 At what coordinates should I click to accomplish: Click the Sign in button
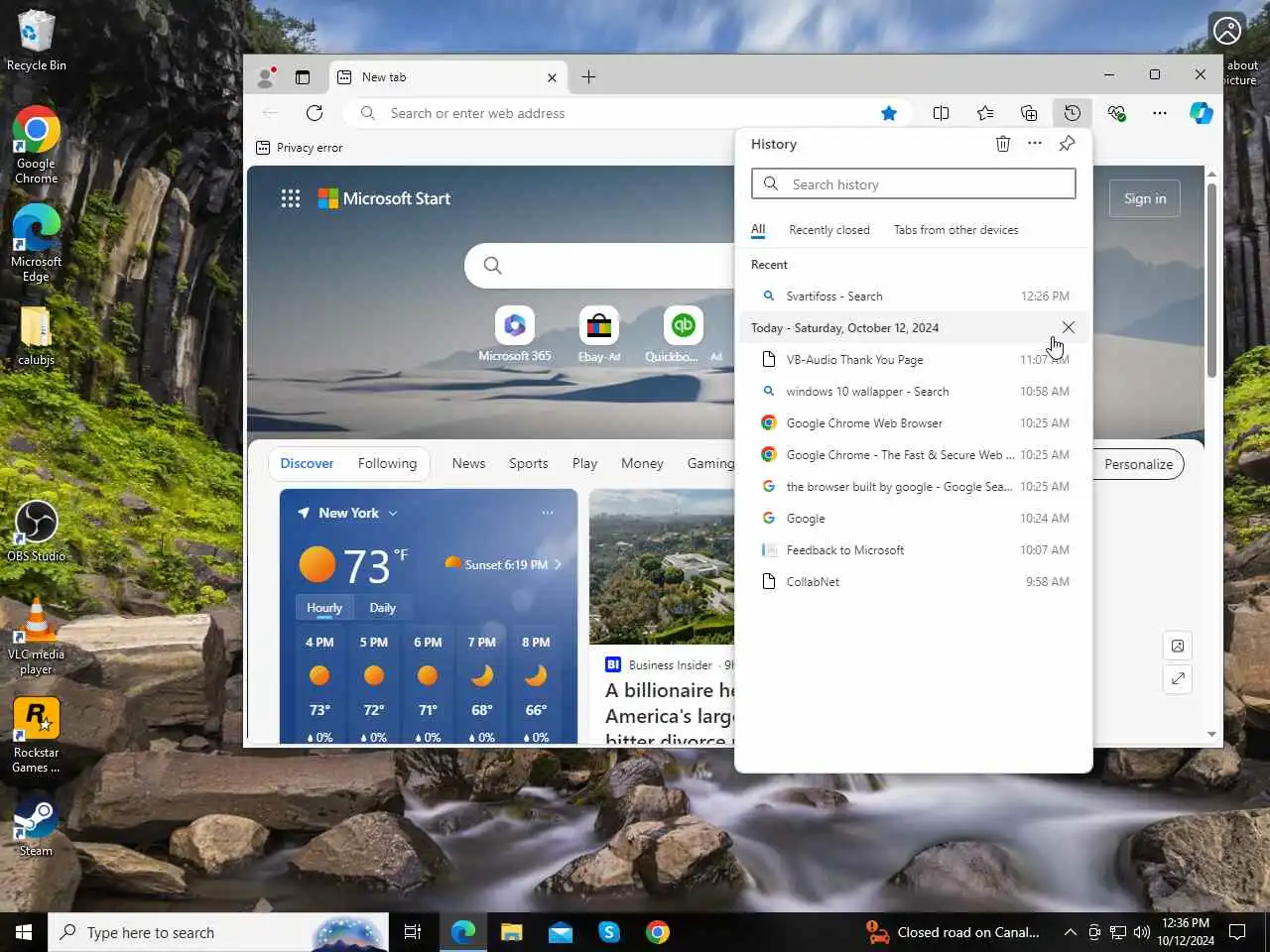1145,198
